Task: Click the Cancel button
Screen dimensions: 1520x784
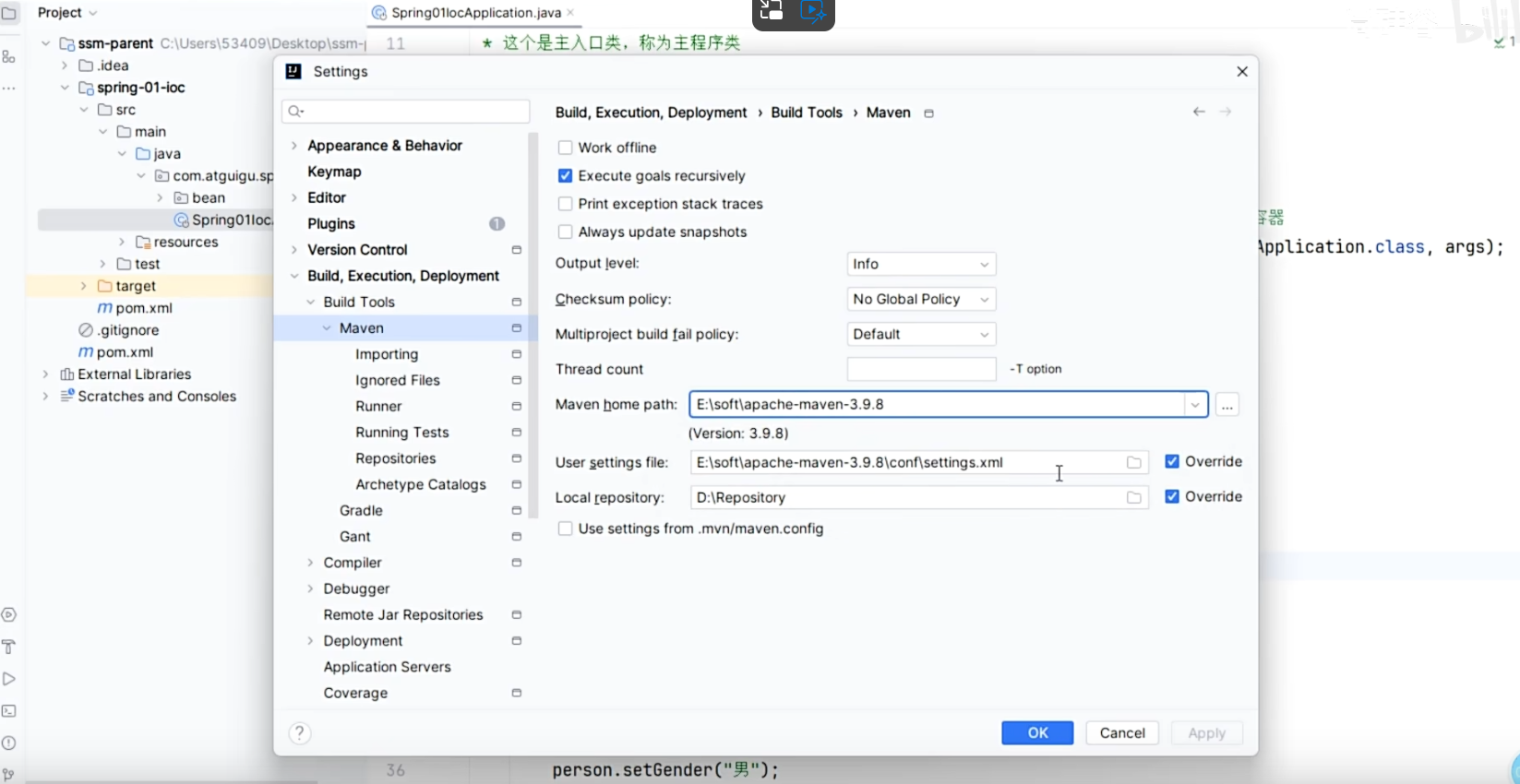Action: (x=1122, y=733)
